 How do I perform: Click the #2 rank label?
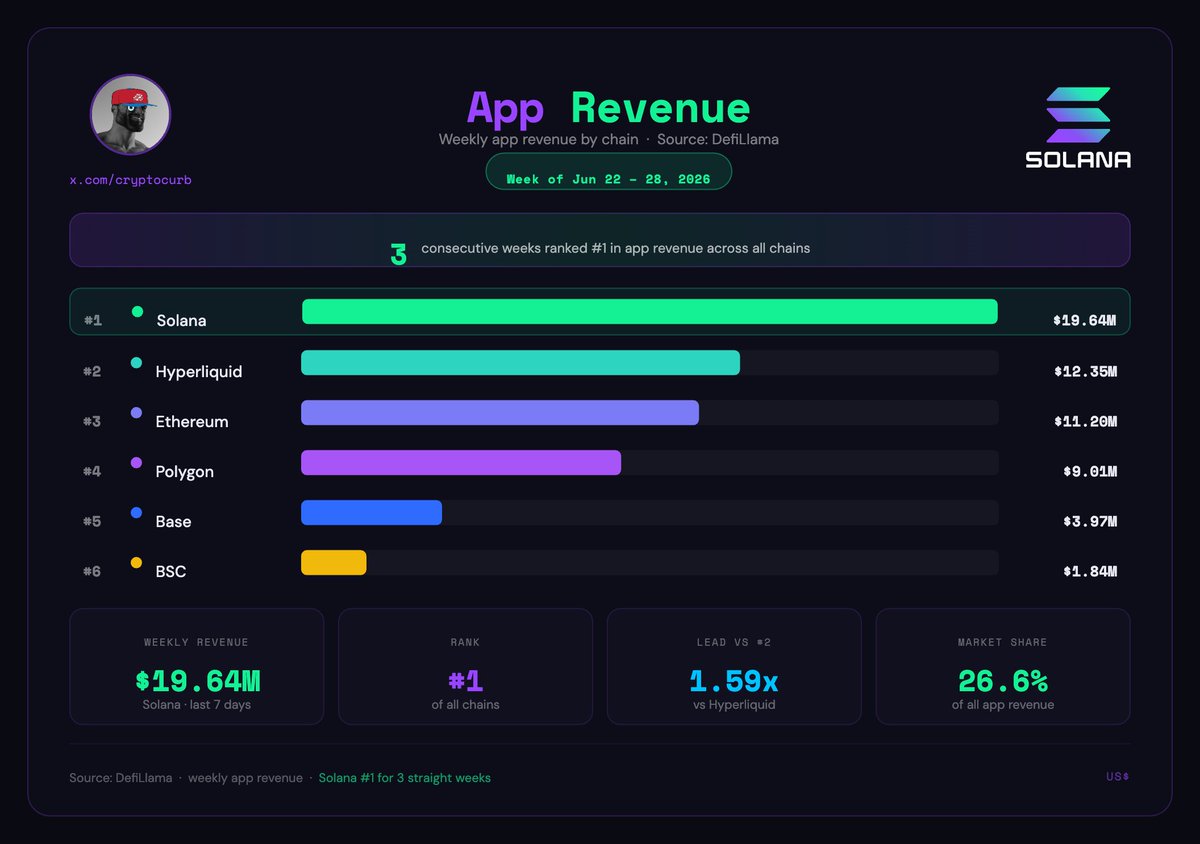point(92,371)
